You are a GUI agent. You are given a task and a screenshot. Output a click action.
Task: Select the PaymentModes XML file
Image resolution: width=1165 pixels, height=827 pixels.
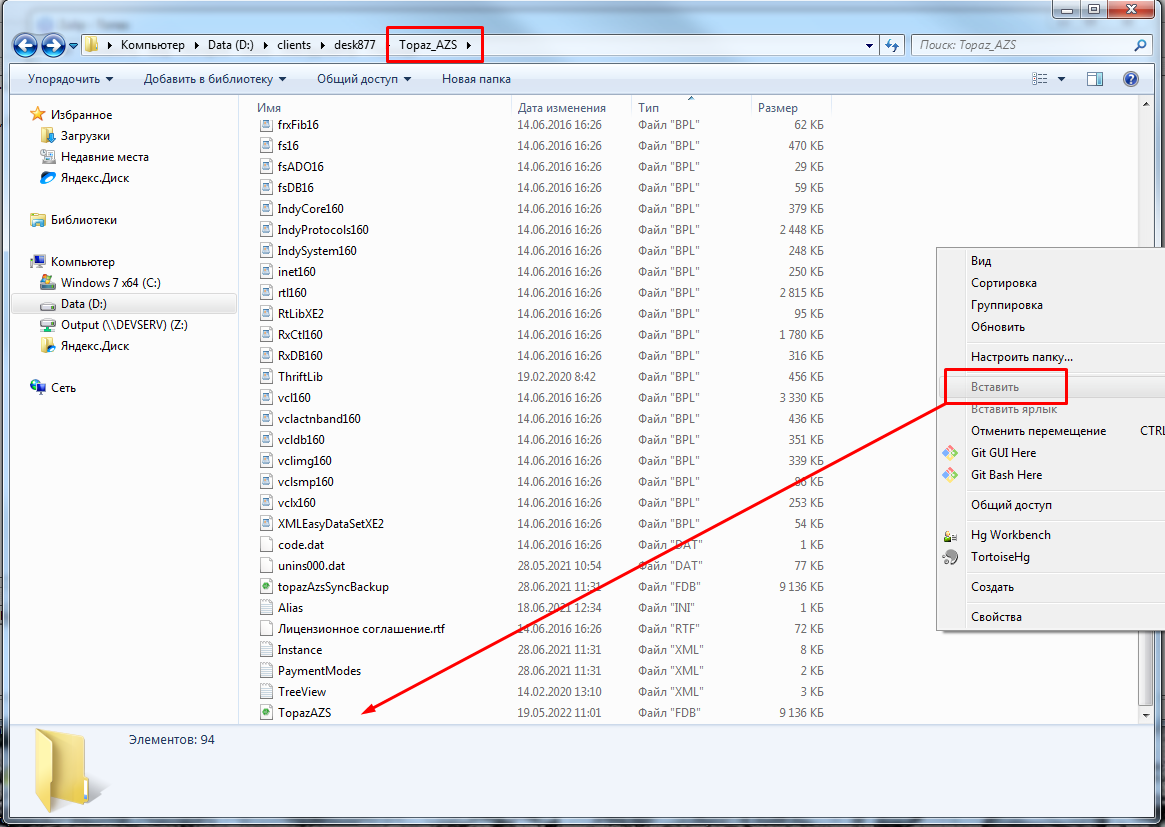319,671
